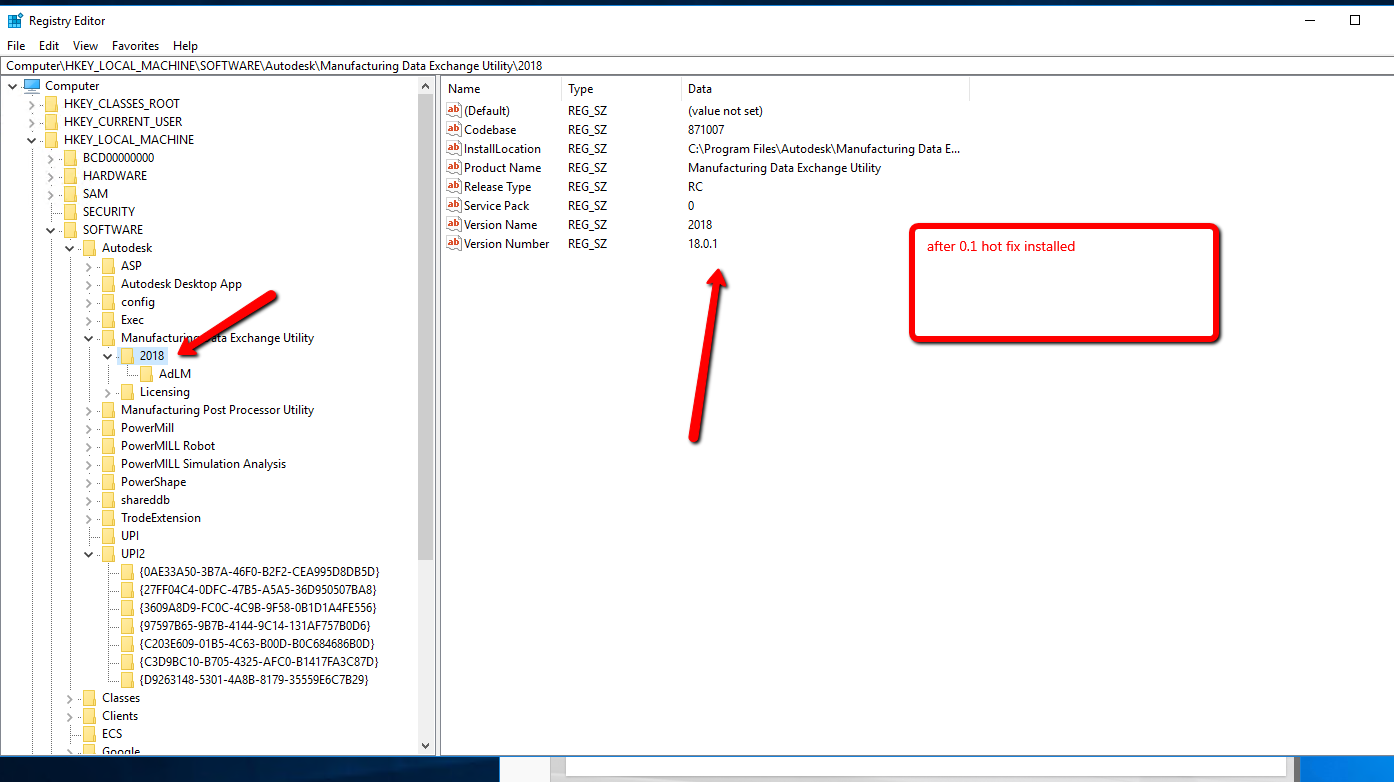Screen dimensions: 1394x782
Task: Select the Codebase string value icon
Action: [x=453, y=129]
